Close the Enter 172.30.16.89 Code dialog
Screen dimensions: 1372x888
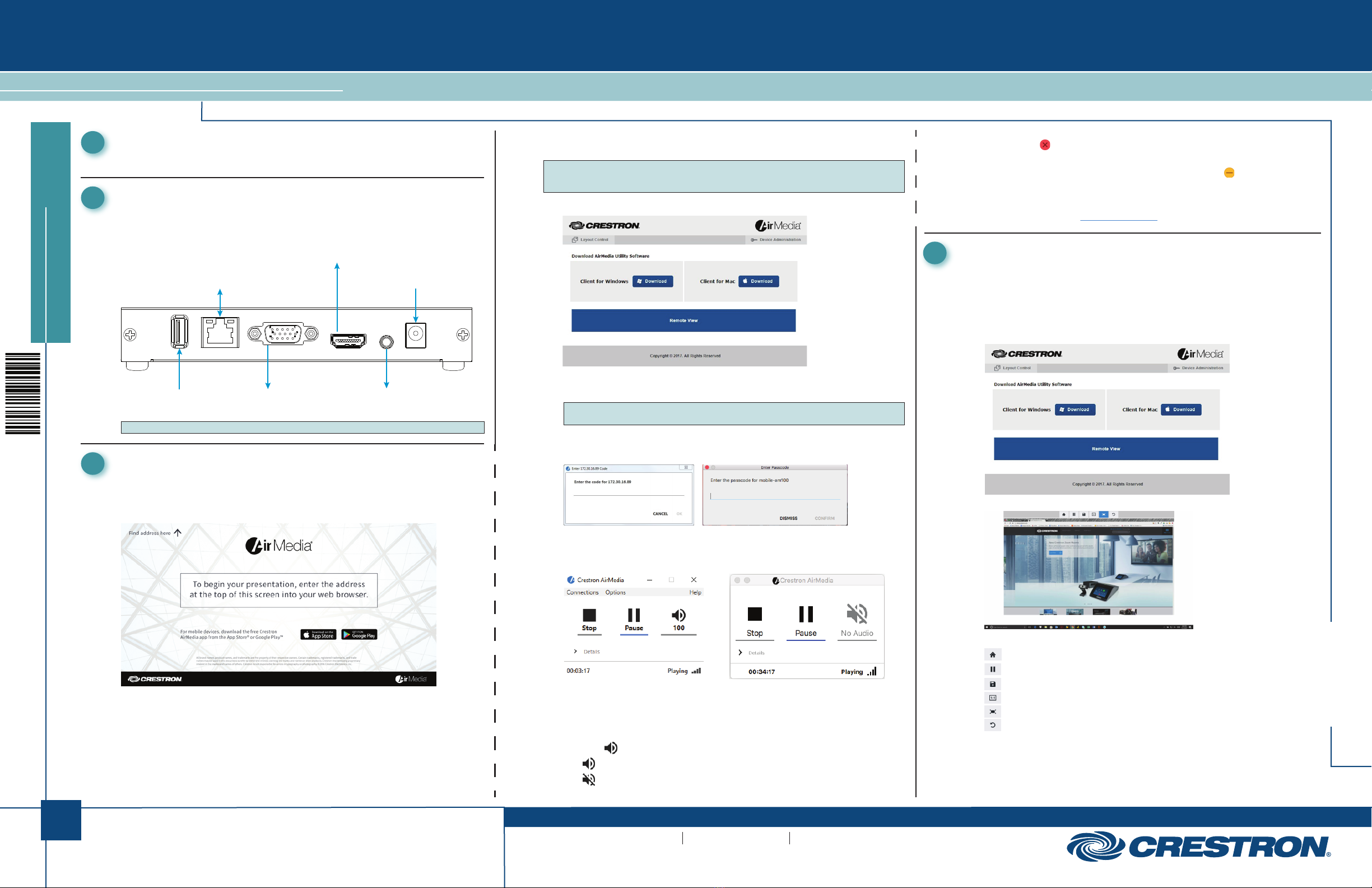coord(686,468)
